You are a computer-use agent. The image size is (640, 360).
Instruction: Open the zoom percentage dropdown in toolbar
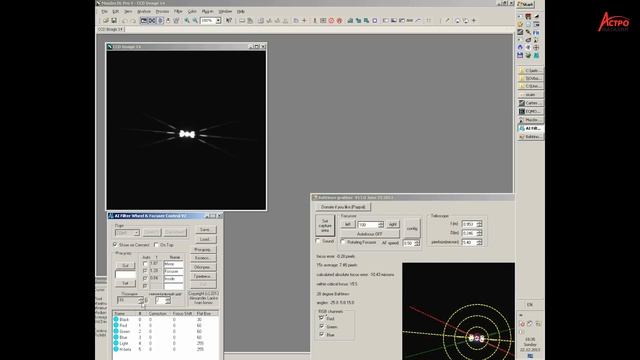[x=218, y=20]
